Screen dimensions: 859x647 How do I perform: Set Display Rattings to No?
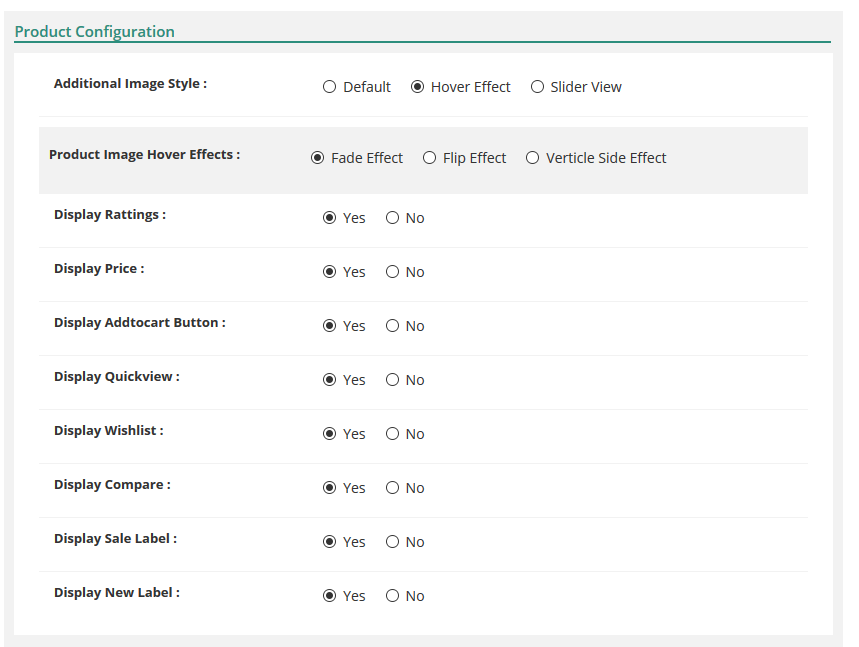tap(392, 218)
